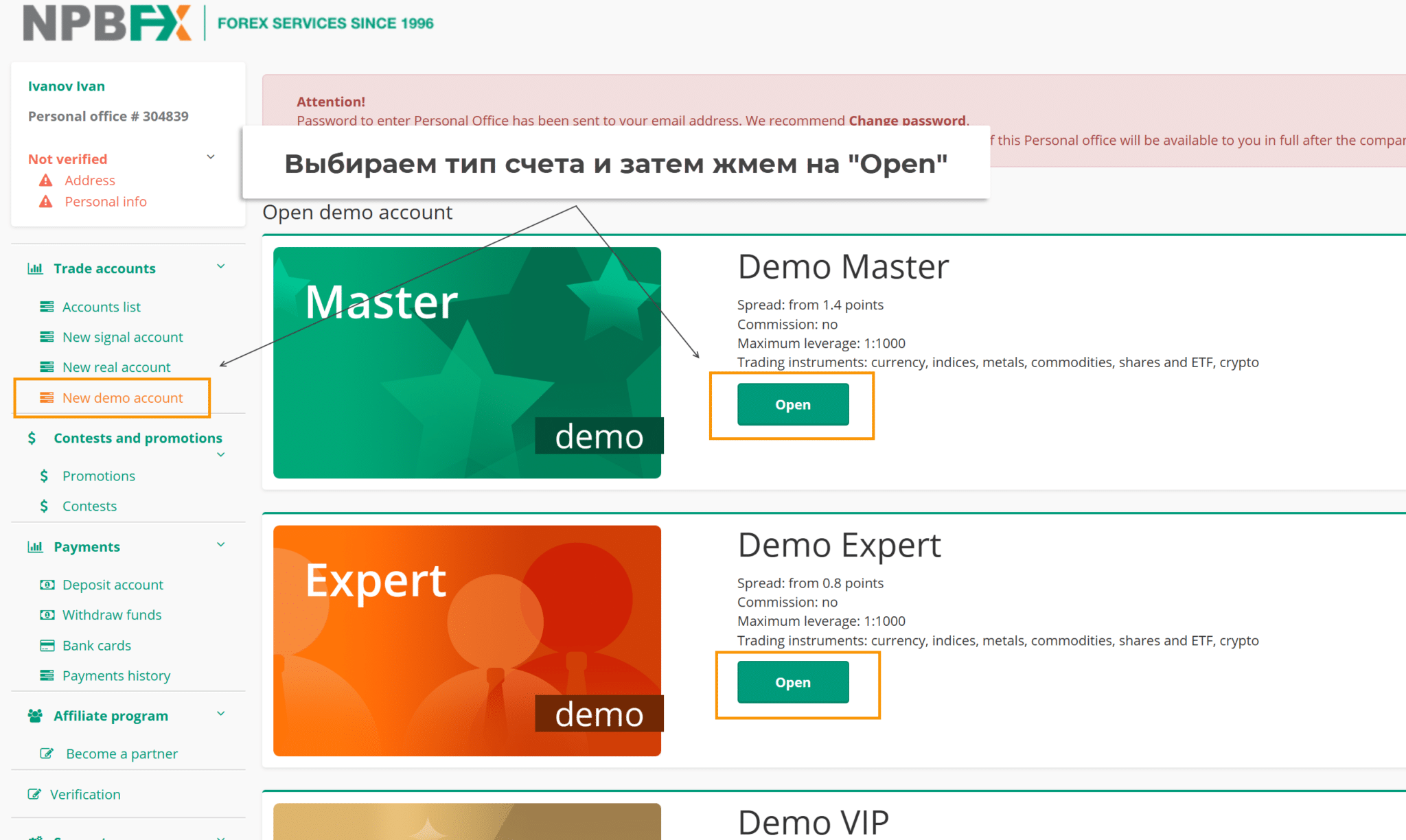Collapse the Payments section chevron

click(221, 545)
